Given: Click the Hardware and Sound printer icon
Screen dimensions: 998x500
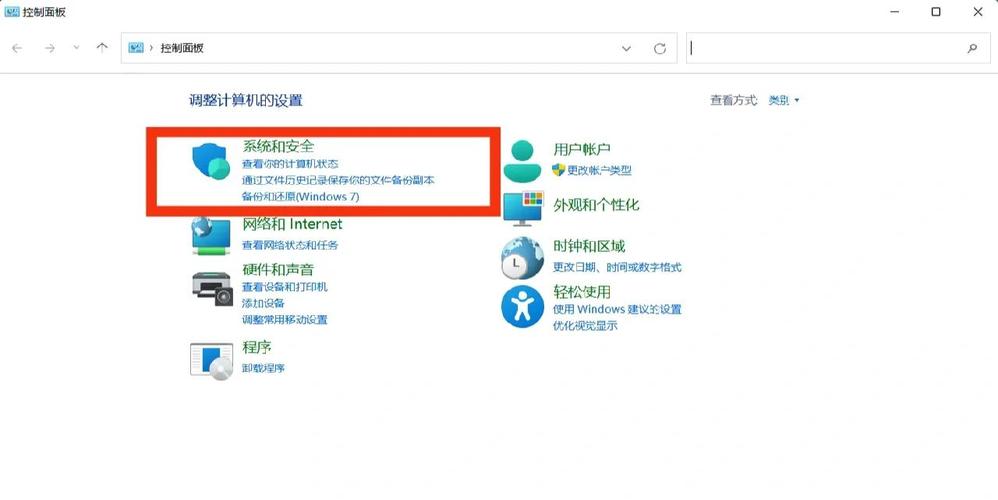Looking at the screenshot, I should [x=211, y=287].
